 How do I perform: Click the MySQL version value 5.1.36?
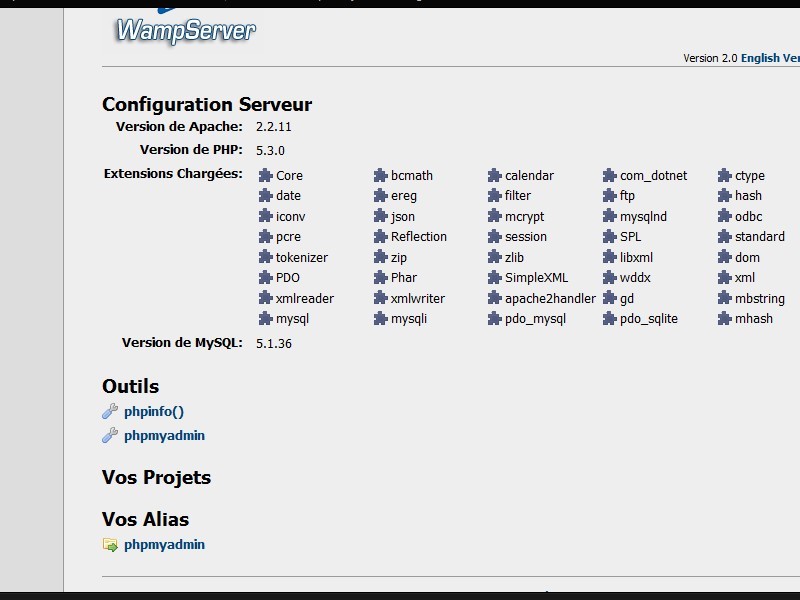point(274,343)
